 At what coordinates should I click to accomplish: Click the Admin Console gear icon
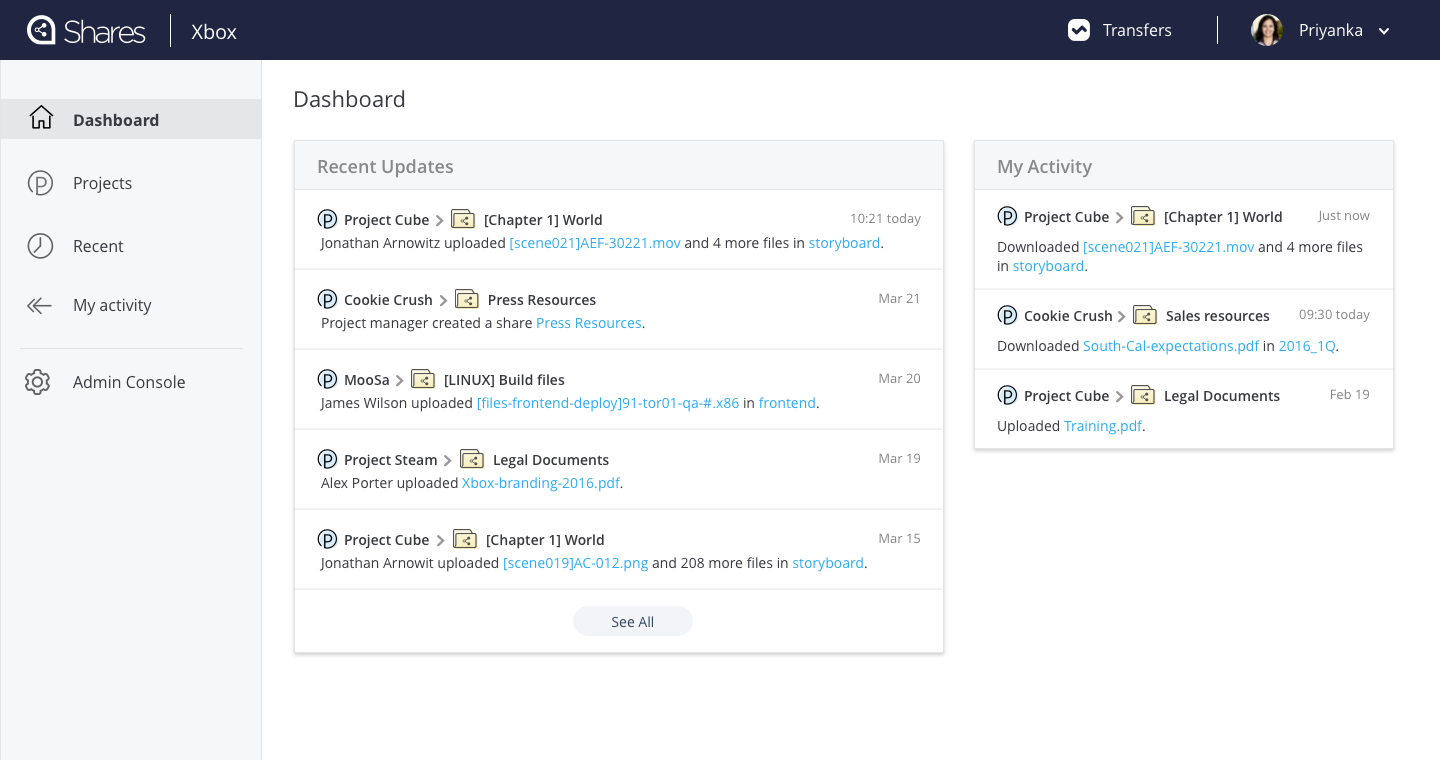pos(38,382)
